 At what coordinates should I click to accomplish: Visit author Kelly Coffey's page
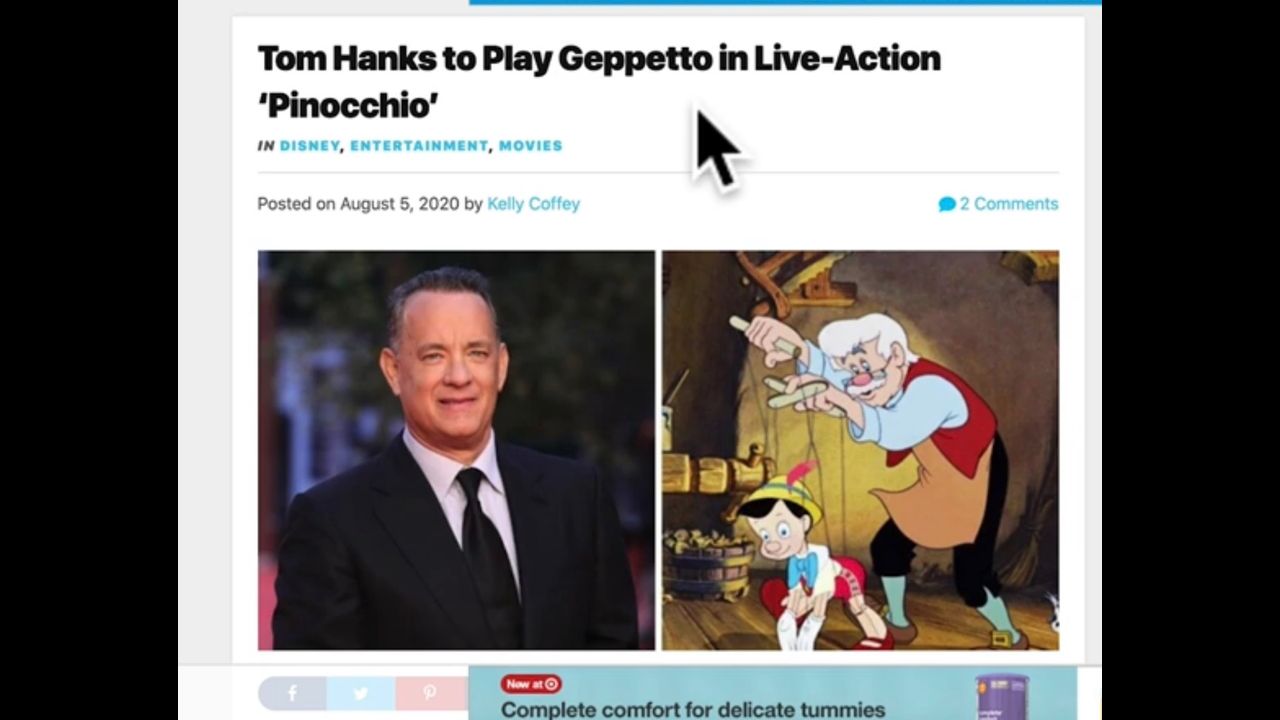click(x=533, y=204)
